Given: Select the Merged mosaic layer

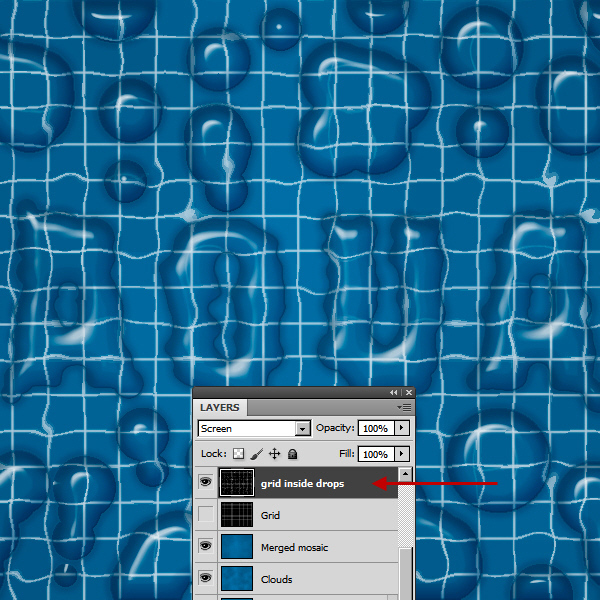Looking at the screenshot, I should coord(294,547).
